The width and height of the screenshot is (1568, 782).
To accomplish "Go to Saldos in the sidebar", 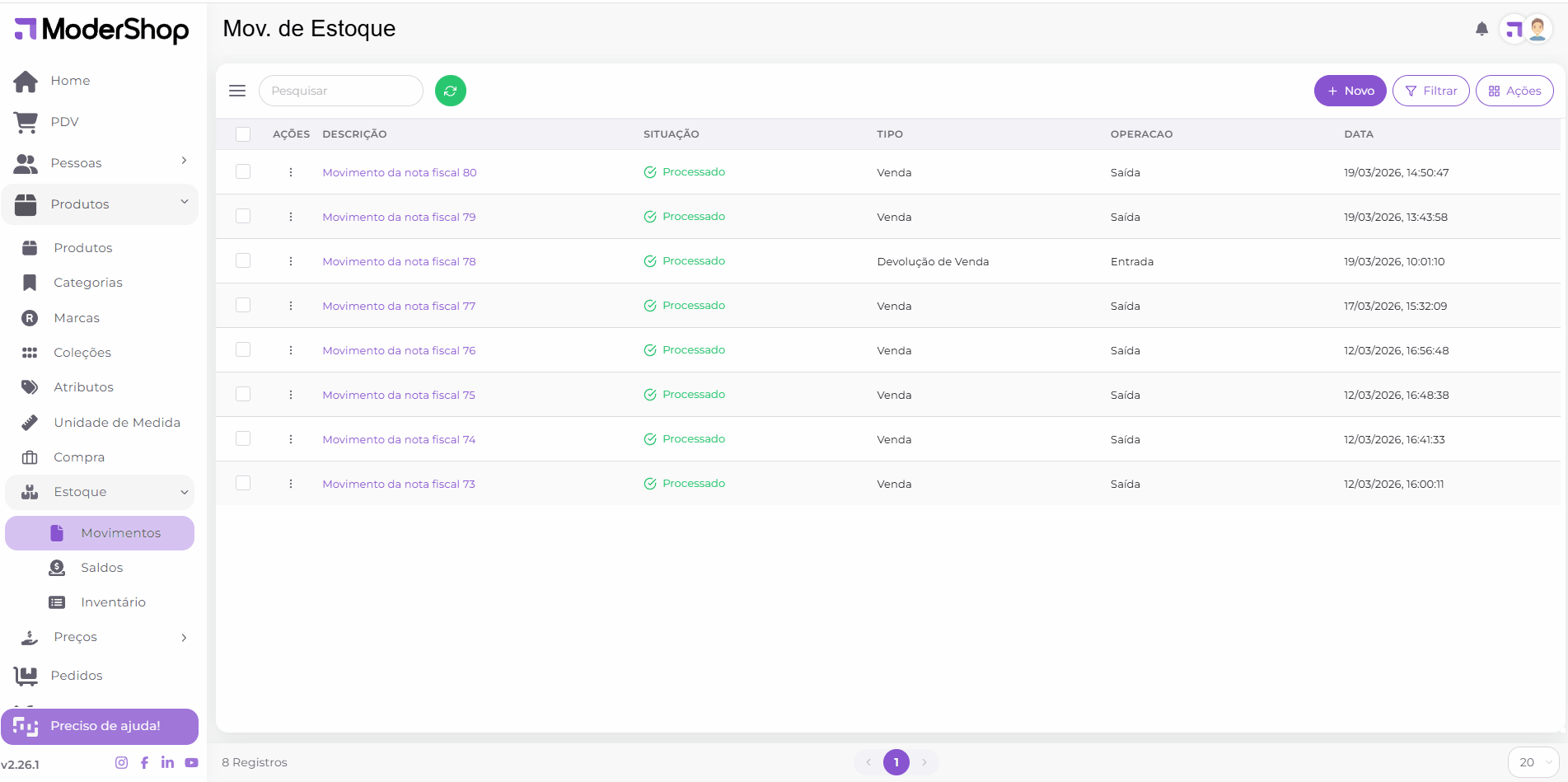I will pos(101,568).
